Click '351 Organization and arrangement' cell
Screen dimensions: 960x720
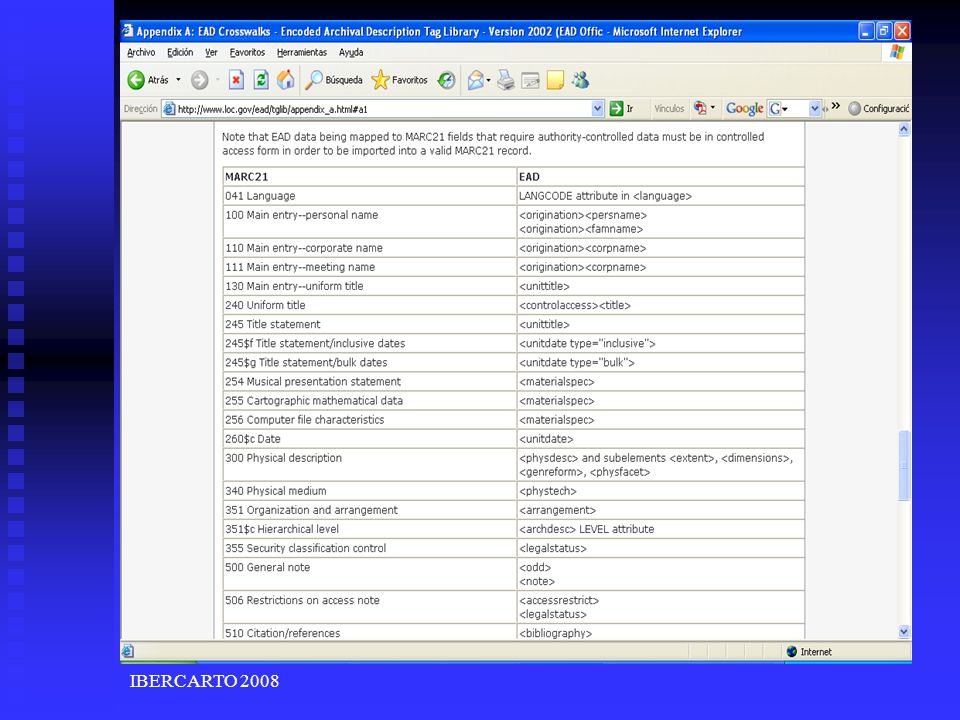(370, 510)
